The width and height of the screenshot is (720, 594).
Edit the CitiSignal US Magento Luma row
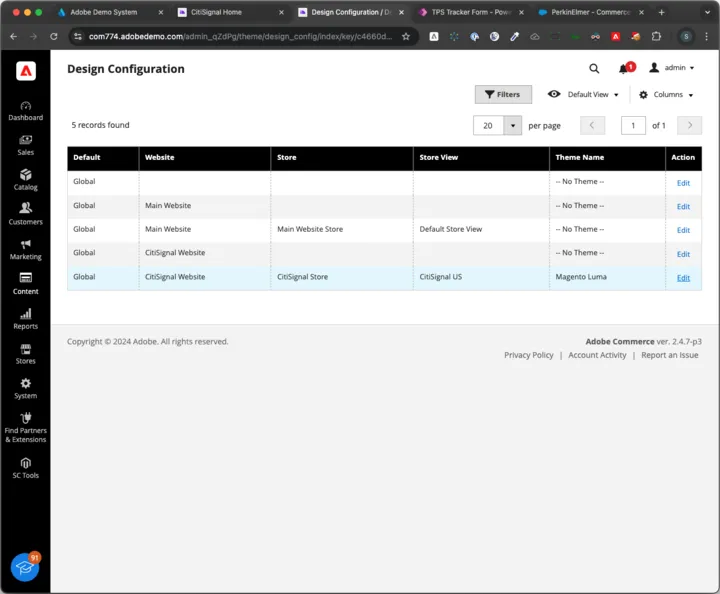click(683, 278)
